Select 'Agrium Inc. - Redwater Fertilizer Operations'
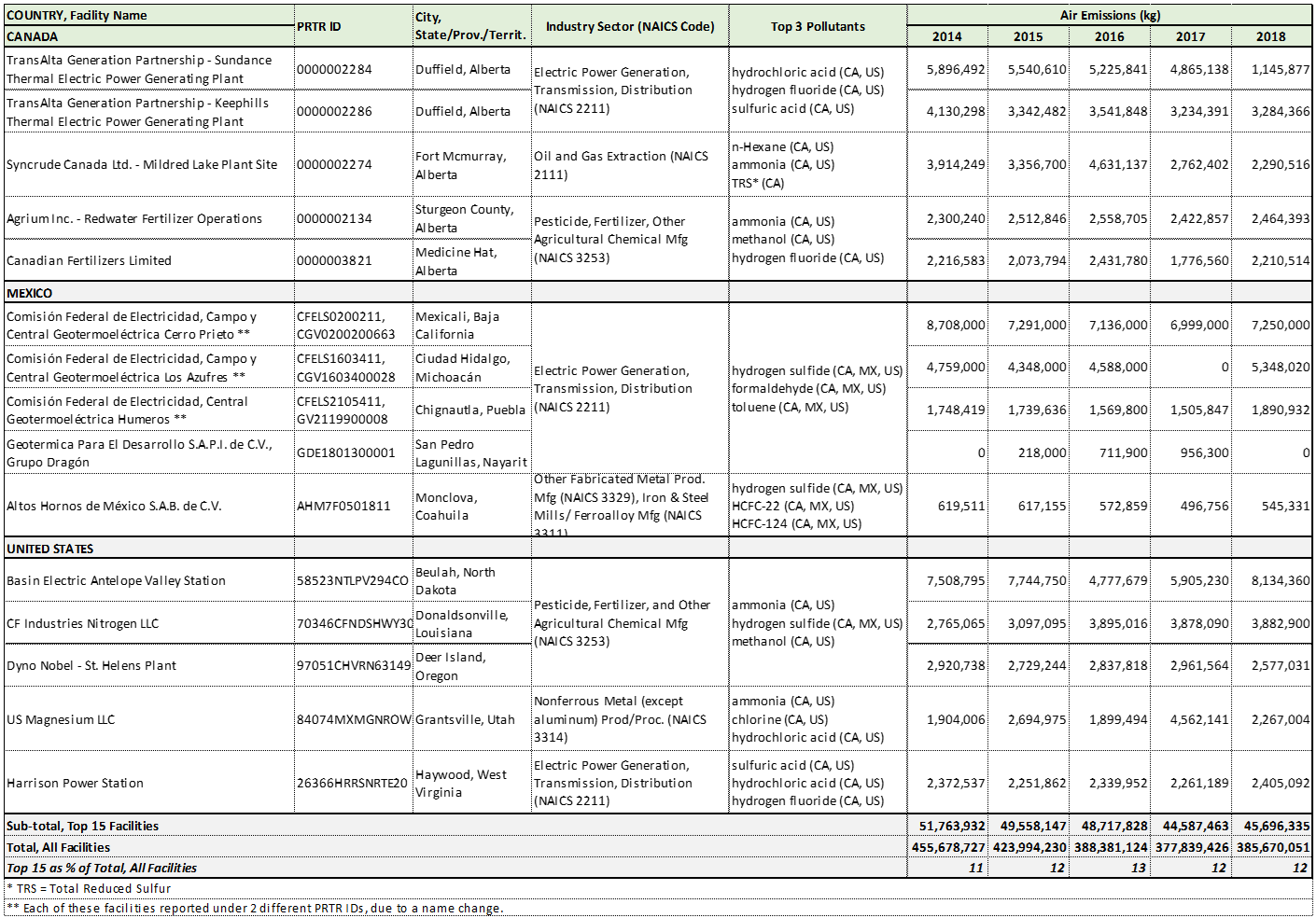The height and width of the screenshot is (918, 1316). point(134,218)
